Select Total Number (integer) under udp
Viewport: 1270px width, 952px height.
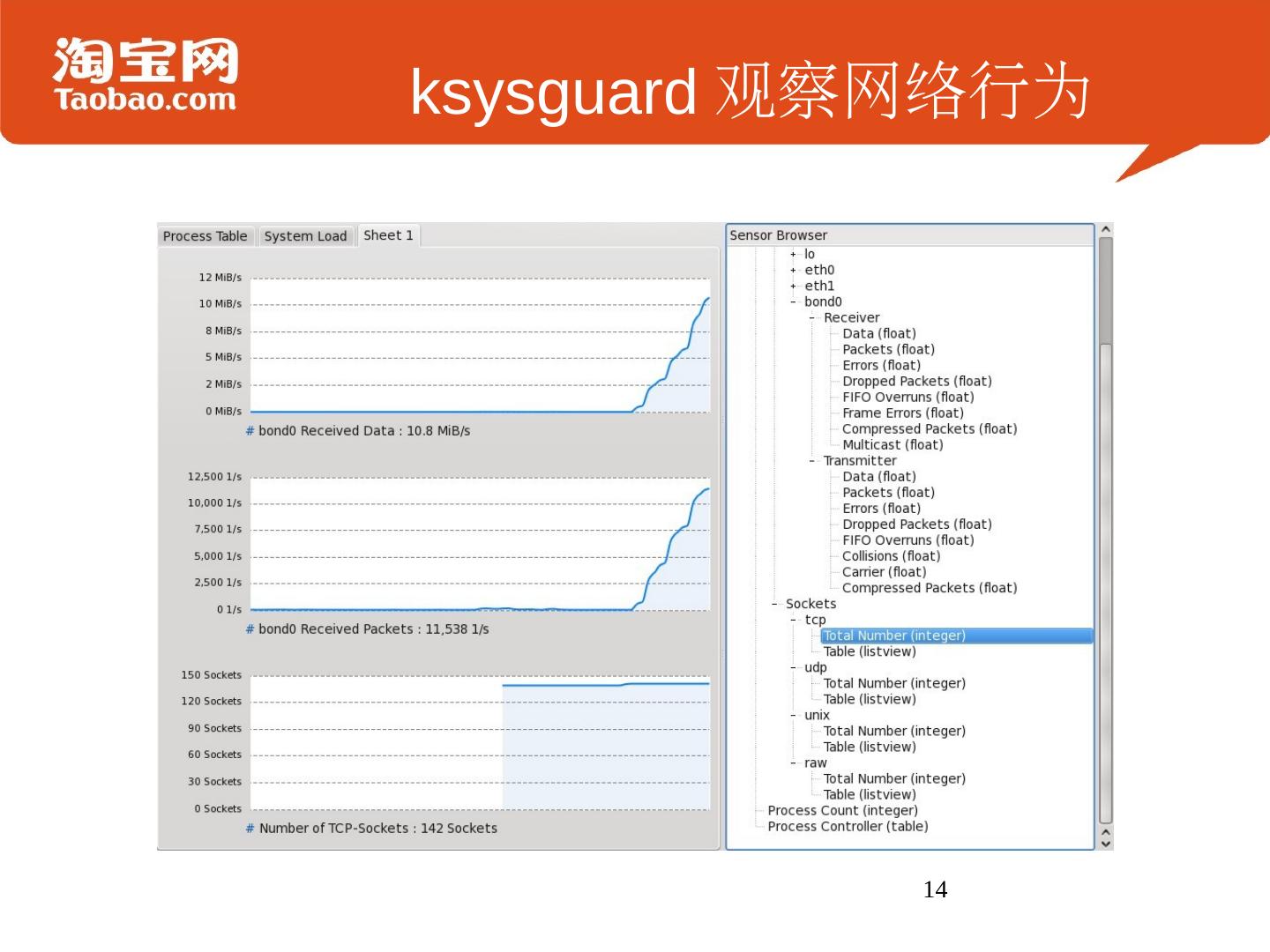[894, 683]
